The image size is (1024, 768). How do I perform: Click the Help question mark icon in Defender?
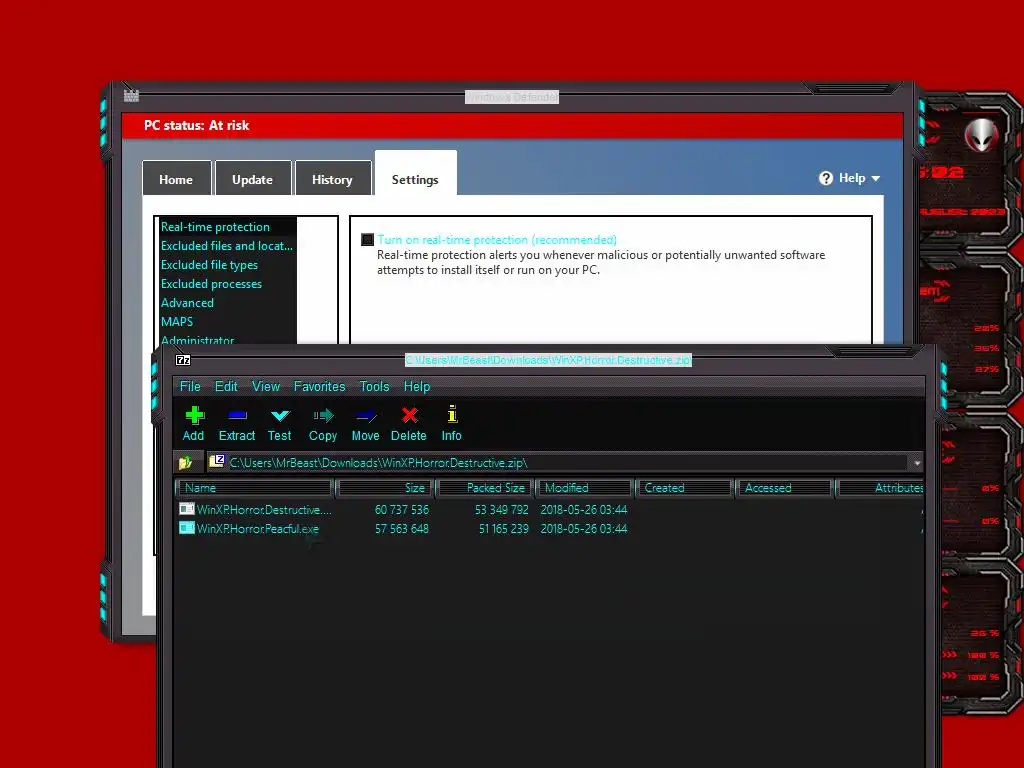click(x=826, y=178)
